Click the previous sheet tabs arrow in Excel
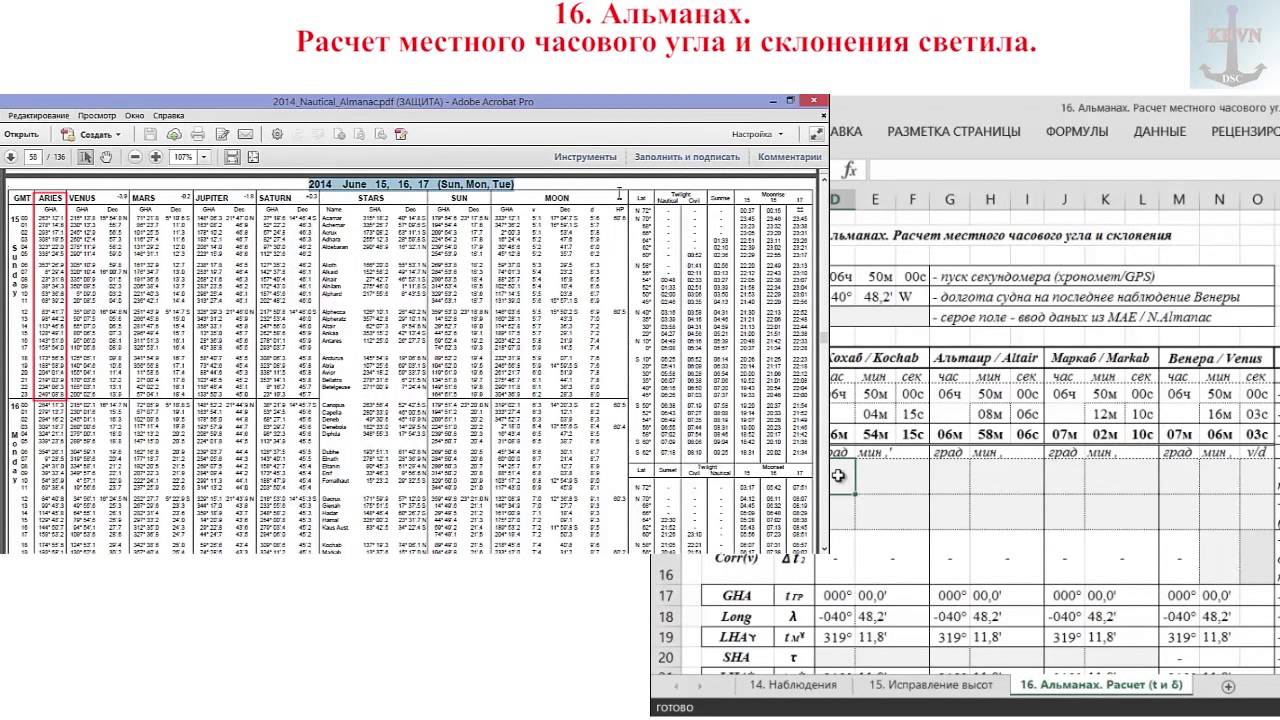Image resolution: width=1280 pixels, height=720 pixels. pos(675,686)
